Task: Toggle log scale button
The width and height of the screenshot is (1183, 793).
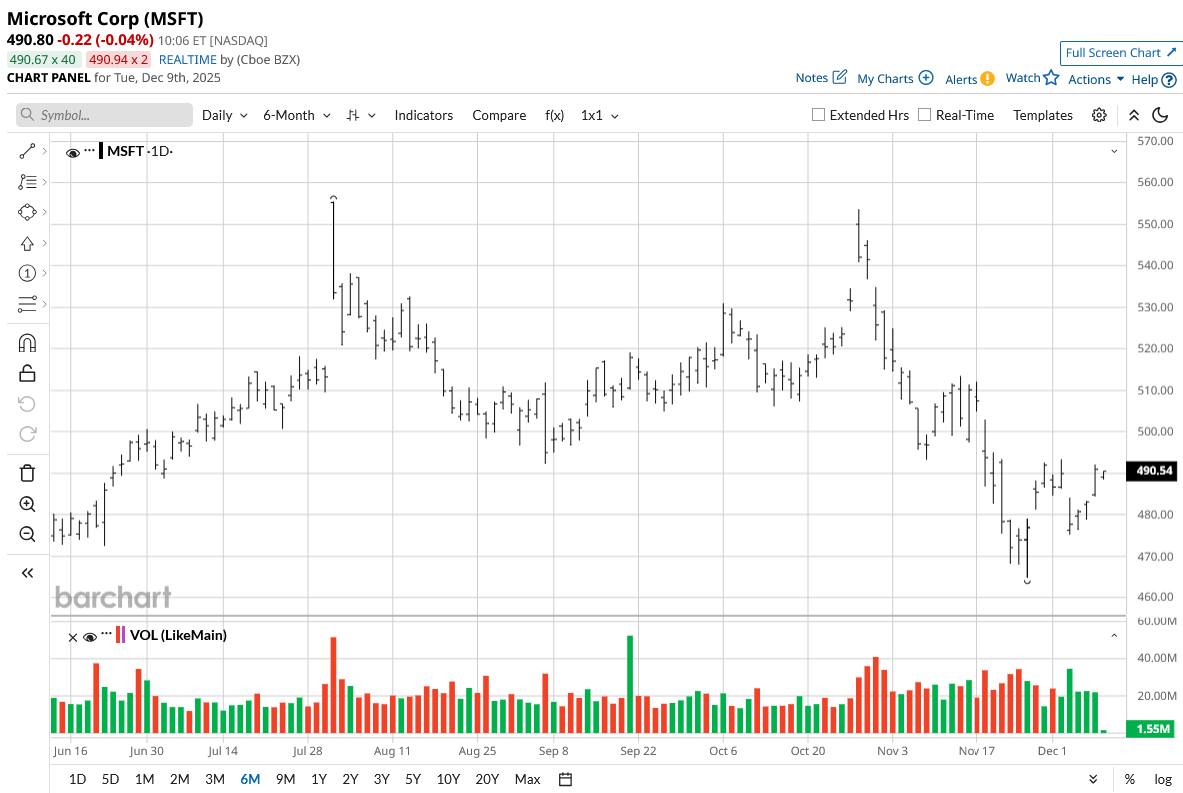Action: [1163, 779]
